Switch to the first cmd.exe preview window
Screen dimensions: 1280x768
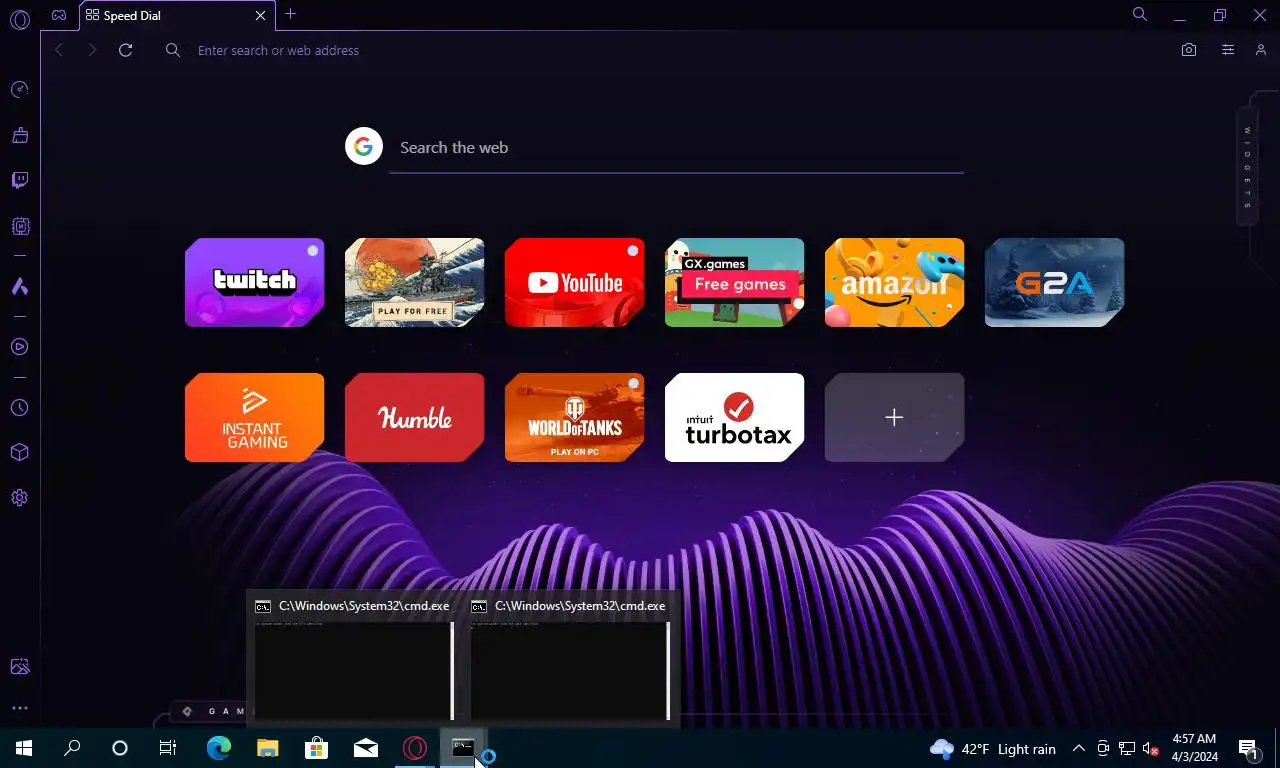354,660
